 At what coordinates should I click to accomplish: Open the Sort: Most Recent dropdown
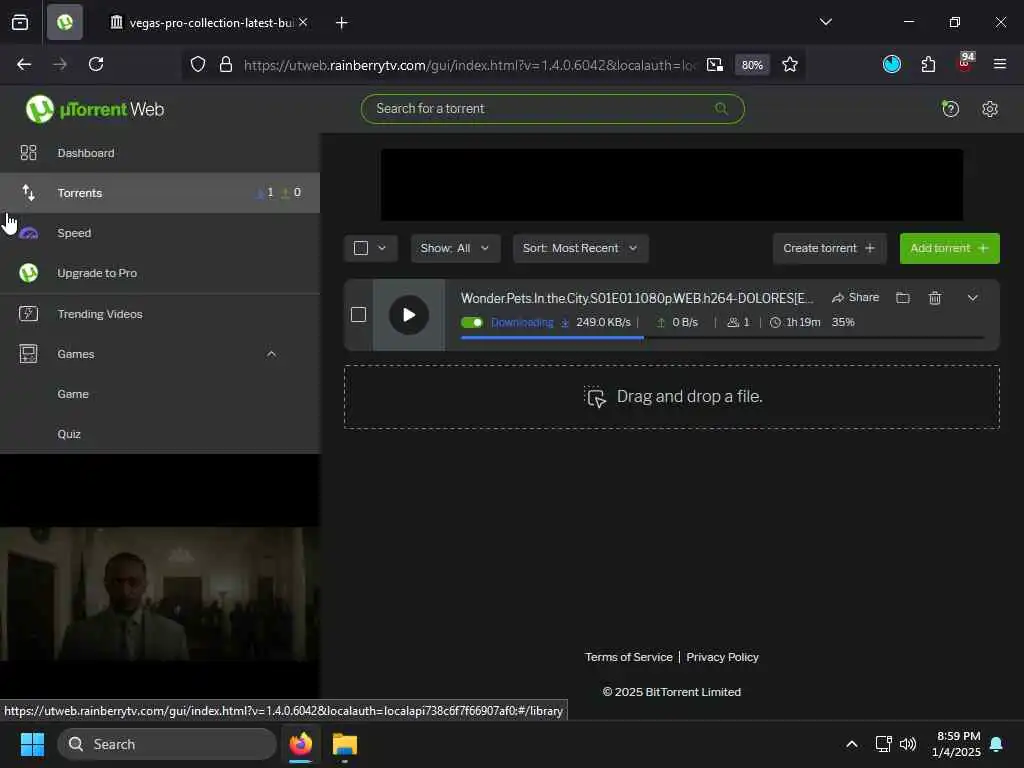(x=581, y=248)
